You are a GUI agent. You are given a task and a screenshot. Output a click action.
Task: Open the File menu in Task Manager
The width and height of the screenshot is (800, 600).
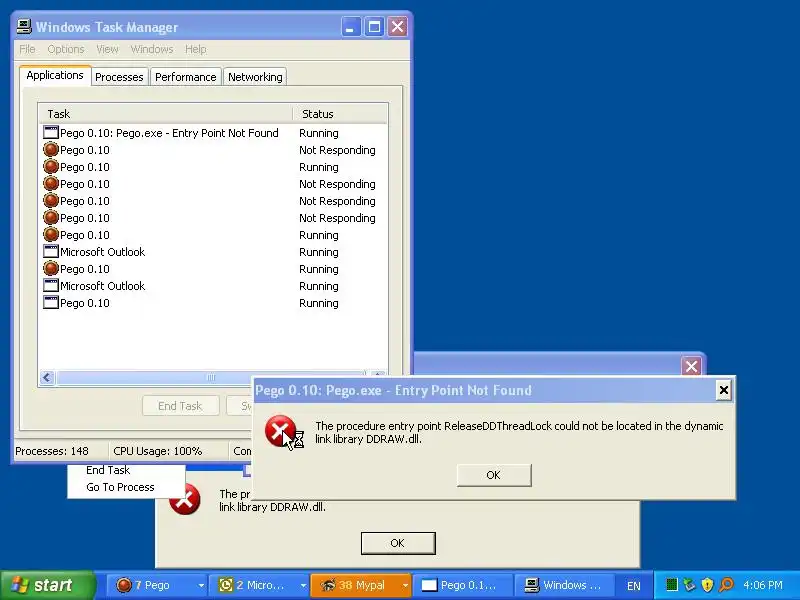pyautogui.click(x=28, y=49)
